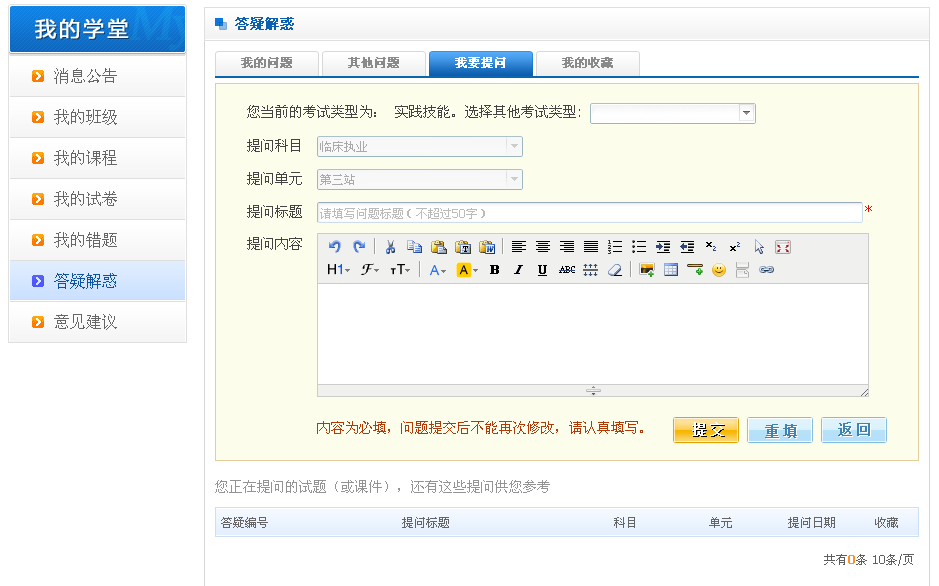
Task: Reset form with 重填 button
Action: coord(780,430)
